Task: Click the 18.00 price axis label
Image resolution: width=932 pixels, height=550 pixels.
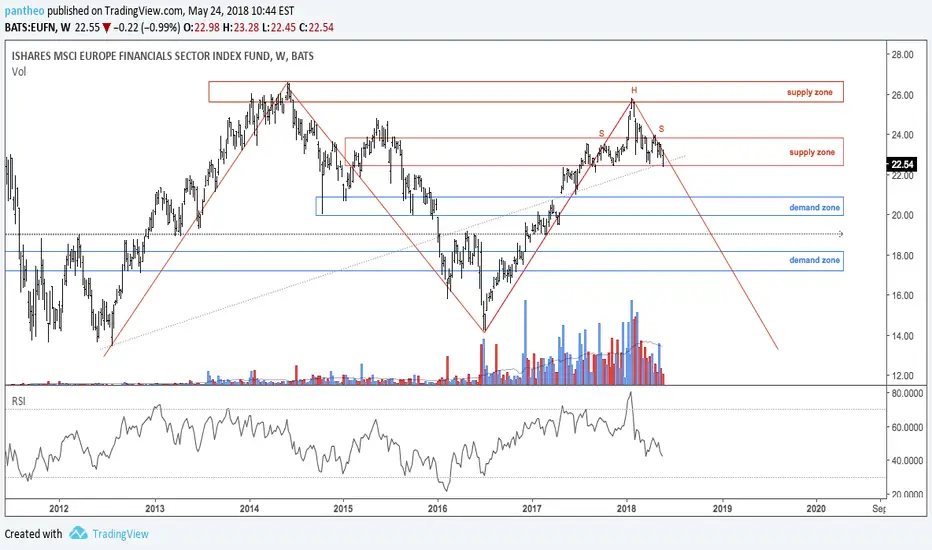Action: tap(902, 256)
